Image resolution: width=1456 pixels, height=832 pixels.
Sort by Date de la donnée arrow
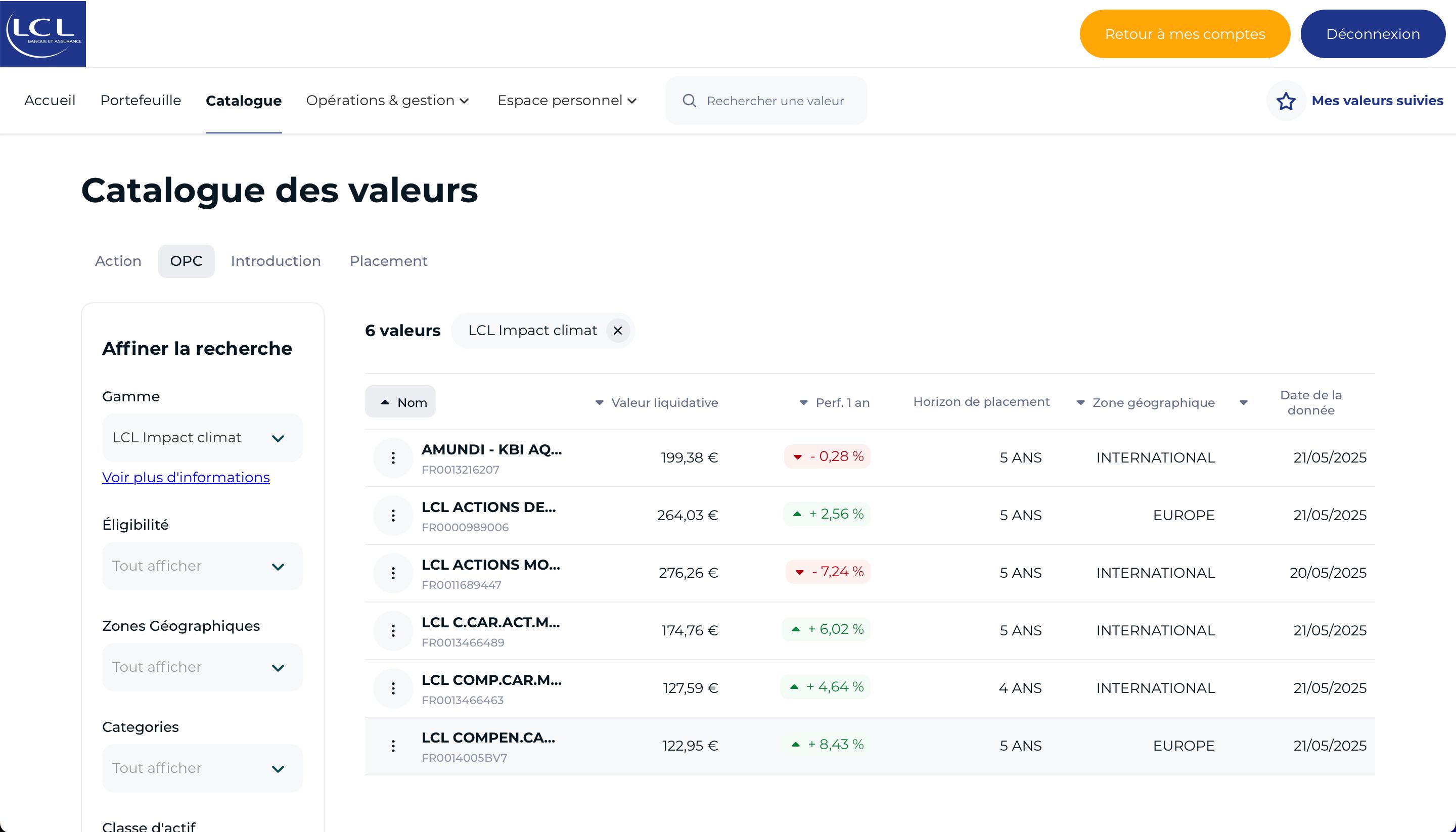(x=1244, y=403)
